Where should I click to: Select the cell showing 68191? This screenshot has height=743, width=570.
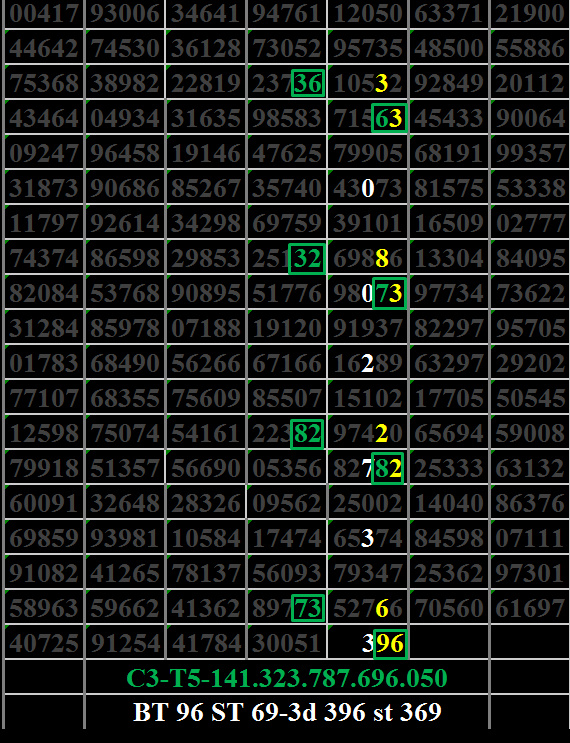pos(449,153)
